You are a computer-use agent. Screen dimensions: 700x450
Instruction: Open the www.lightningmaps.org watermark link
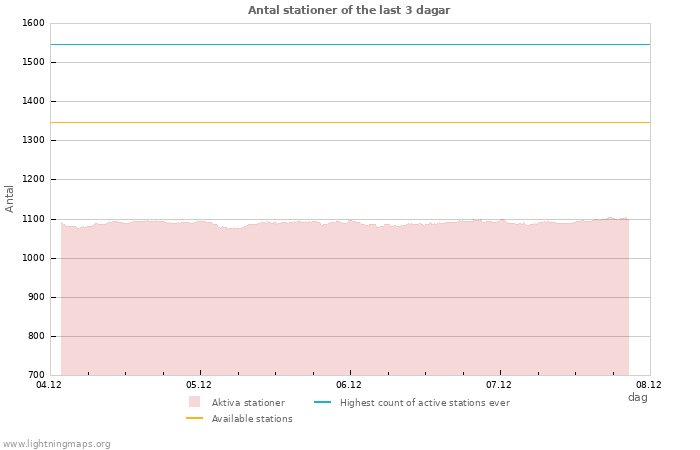[x=57, y=444]
